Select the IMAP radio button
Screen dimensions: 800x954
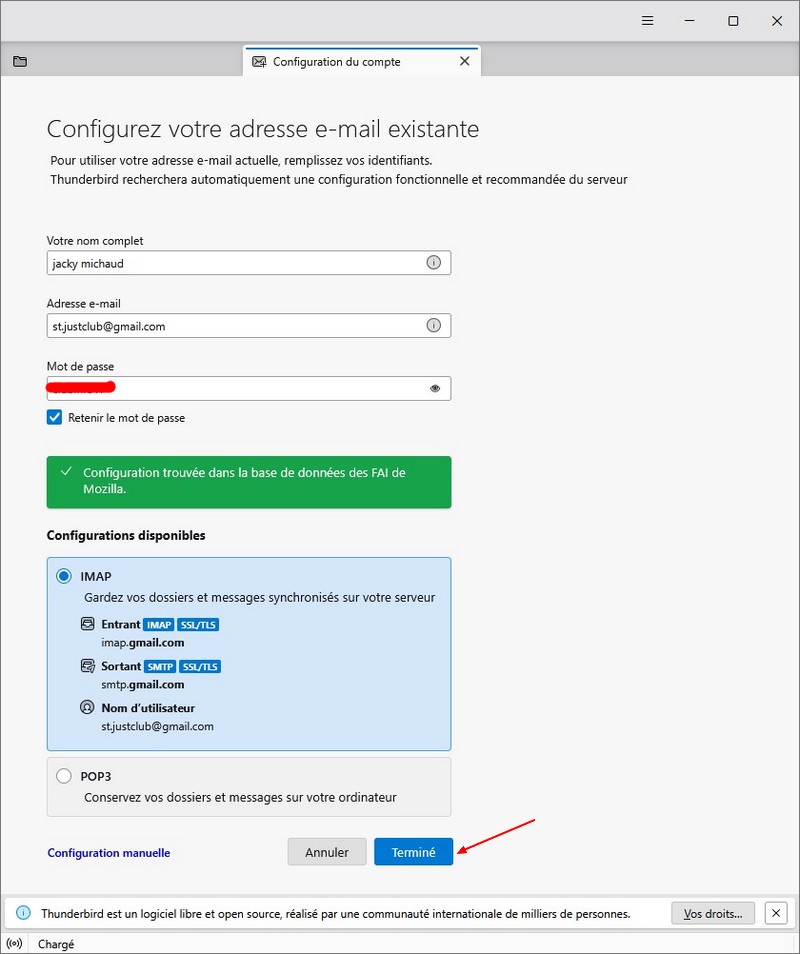coord(64,576)
